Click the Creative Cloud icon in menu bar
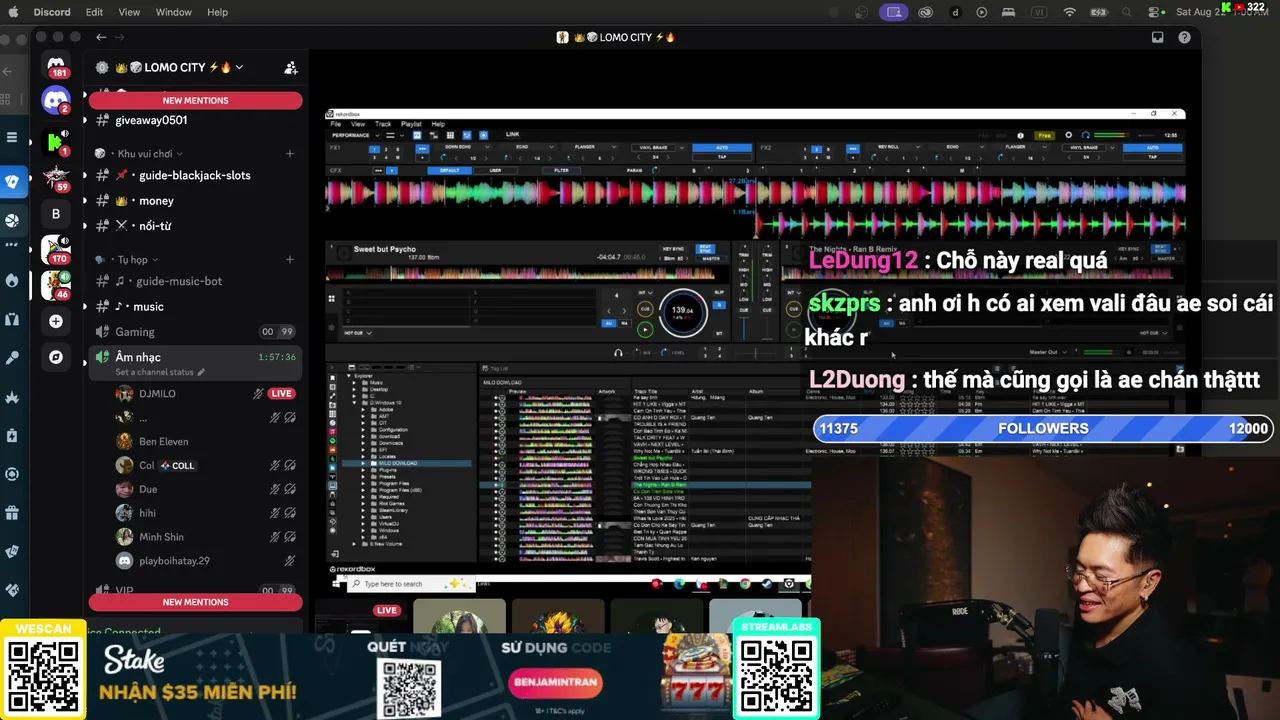 point(926,12)
